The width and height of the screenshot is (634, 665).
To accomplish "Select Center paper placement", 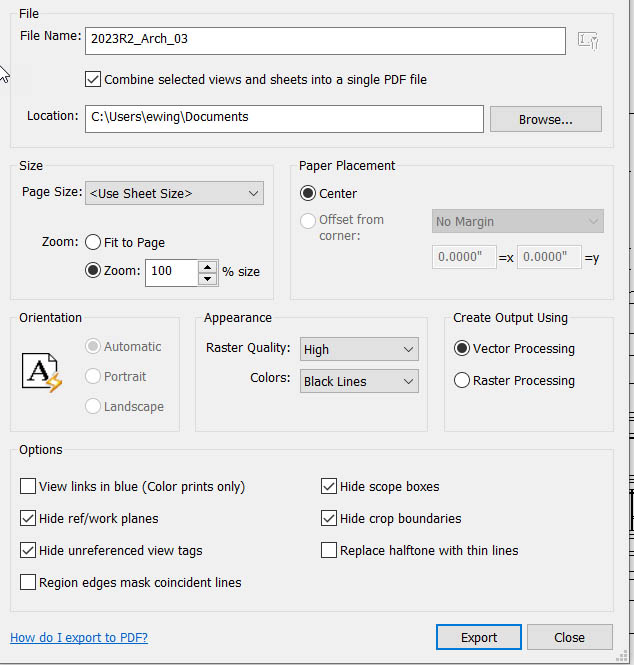I will tap(308, 193).
